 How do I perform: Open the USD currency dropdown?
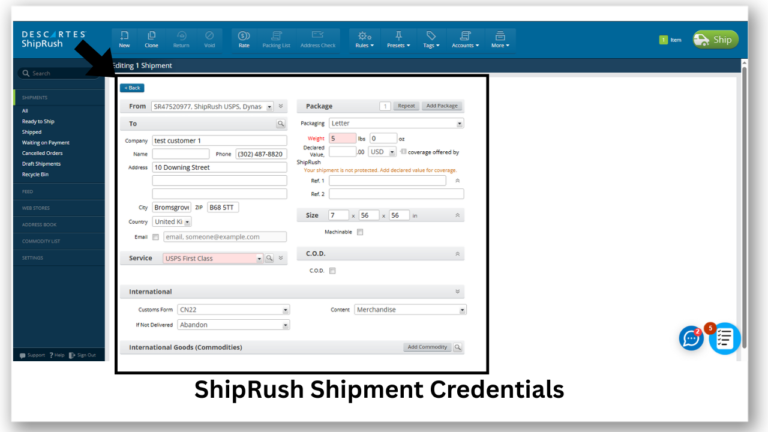pyautogui.click(x=382, y=152)
